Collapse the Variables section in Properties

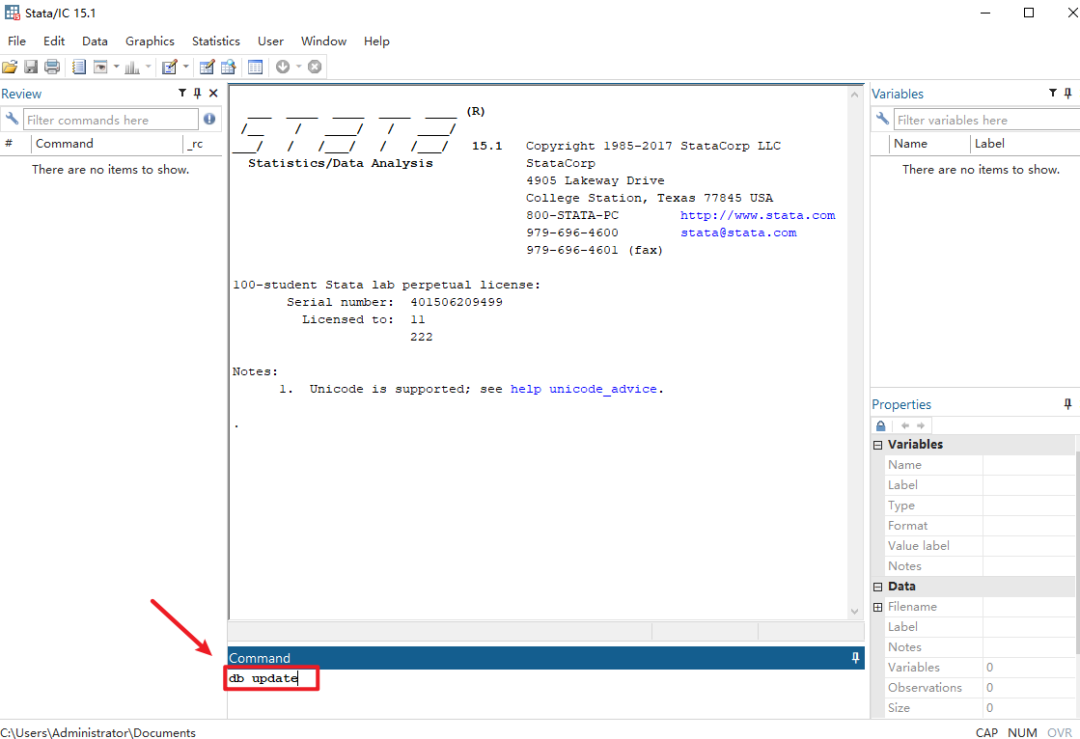click(878, 445)
